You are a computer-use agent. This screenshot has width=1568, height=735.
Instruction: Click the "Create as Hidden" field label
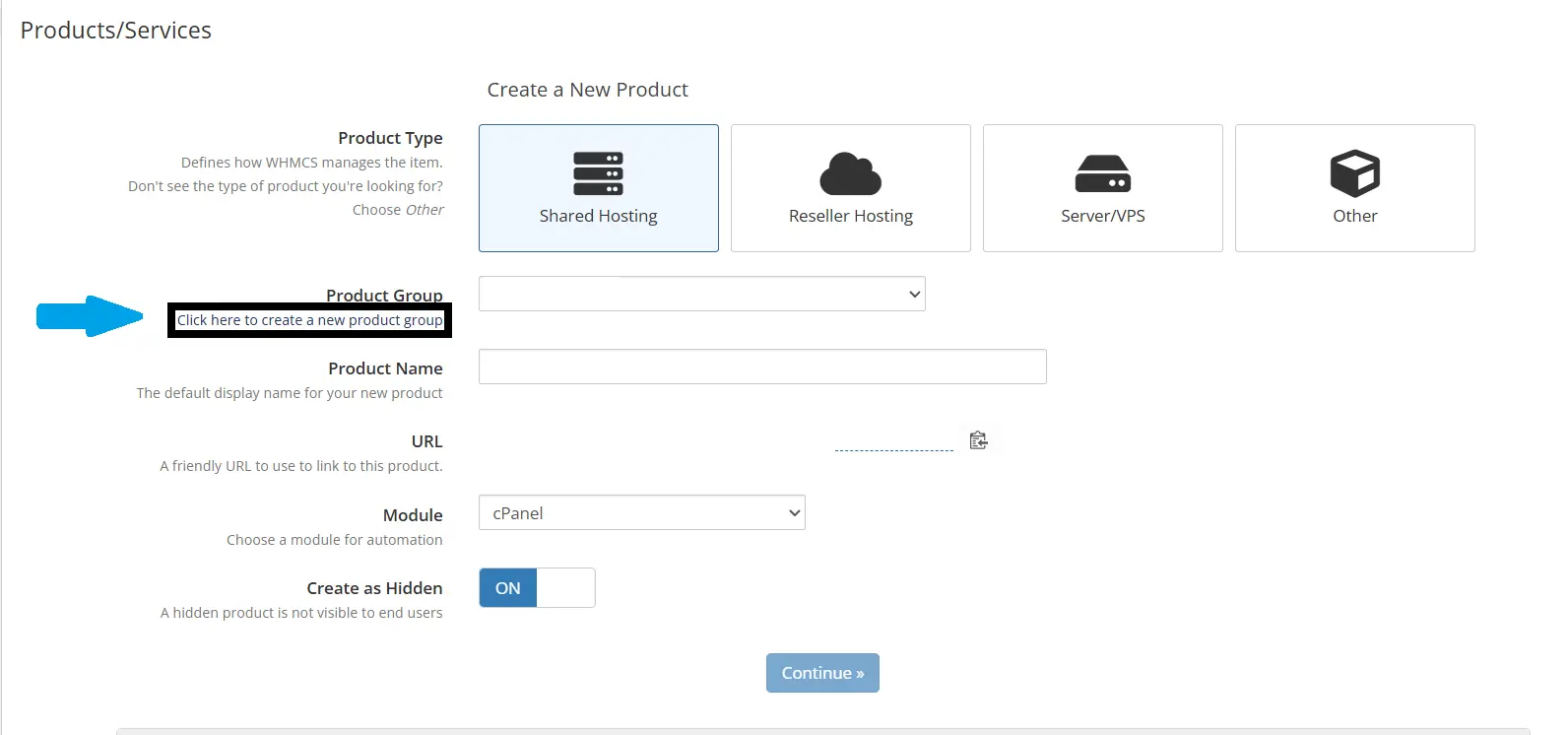click(374, 588)
